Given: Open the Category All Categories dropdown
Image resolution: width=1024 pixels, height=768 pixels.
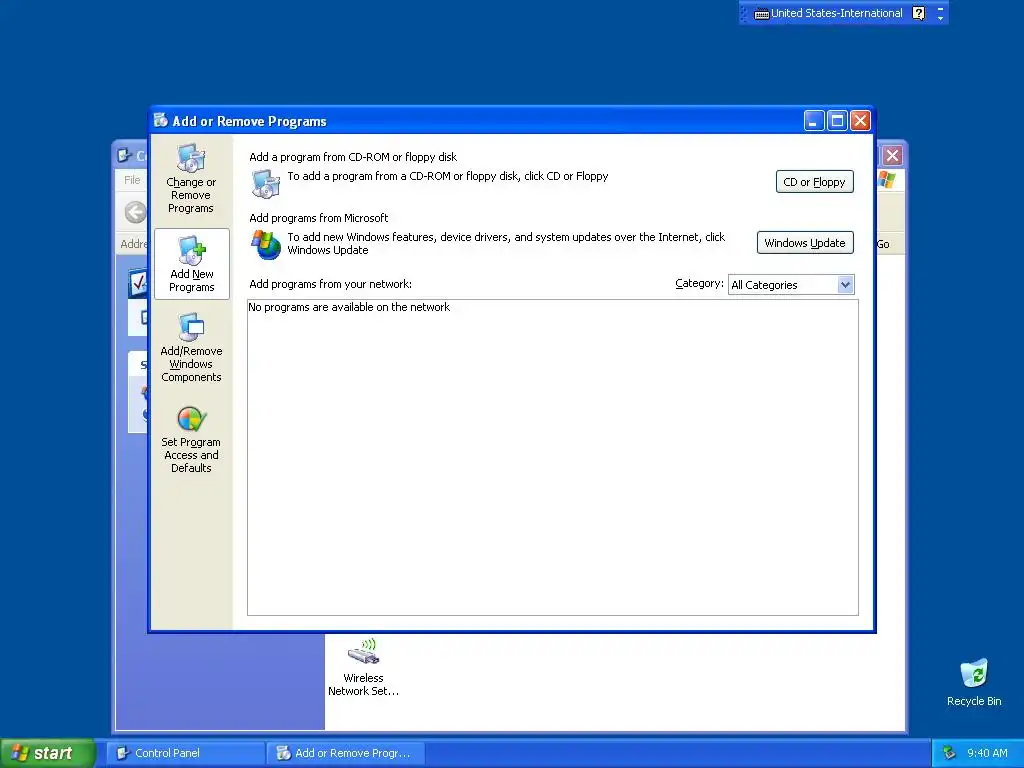Looking at the screenshot, I should pyautogui.click(x=791, y=285).
